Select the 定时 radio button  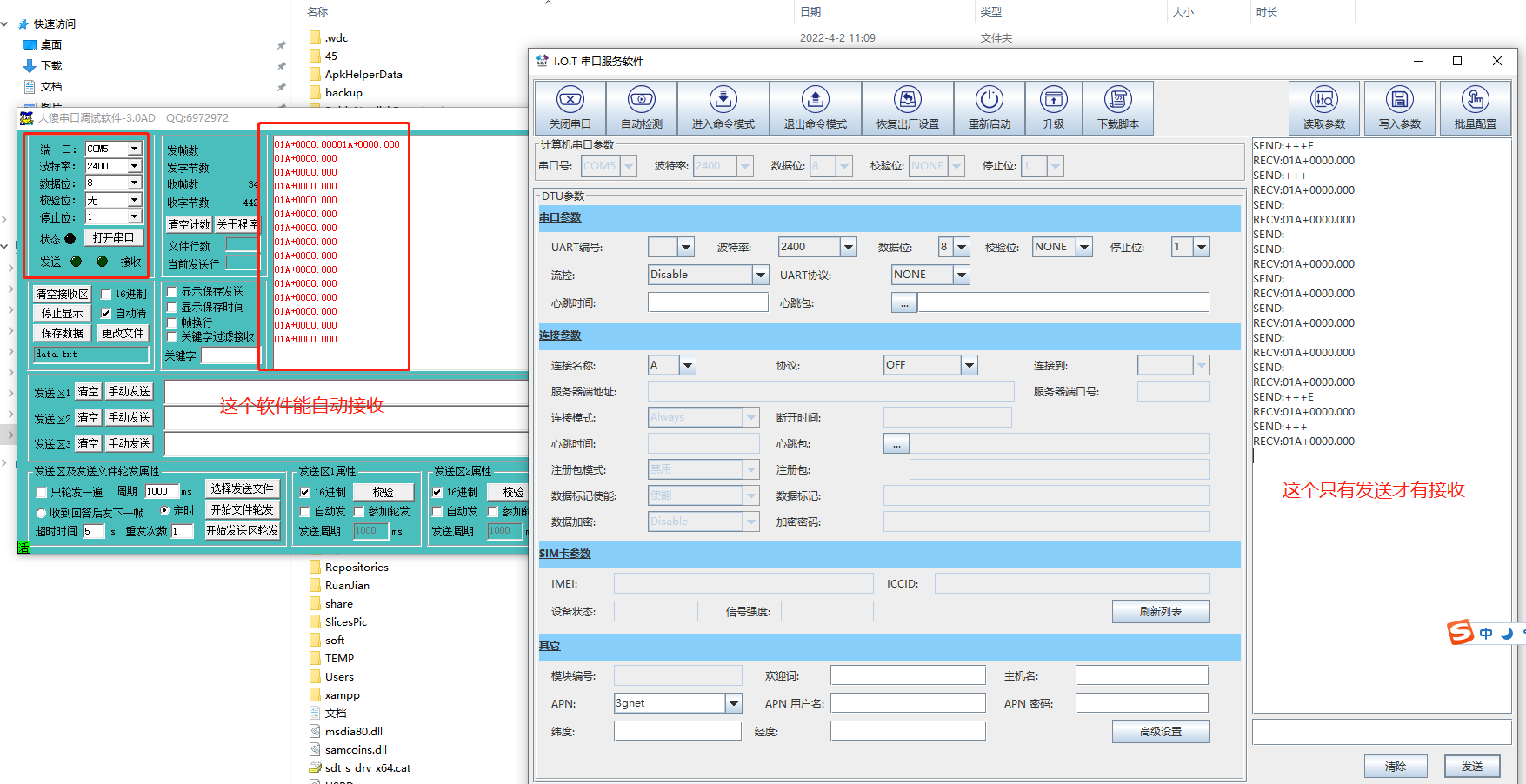(x=165, y=511)
